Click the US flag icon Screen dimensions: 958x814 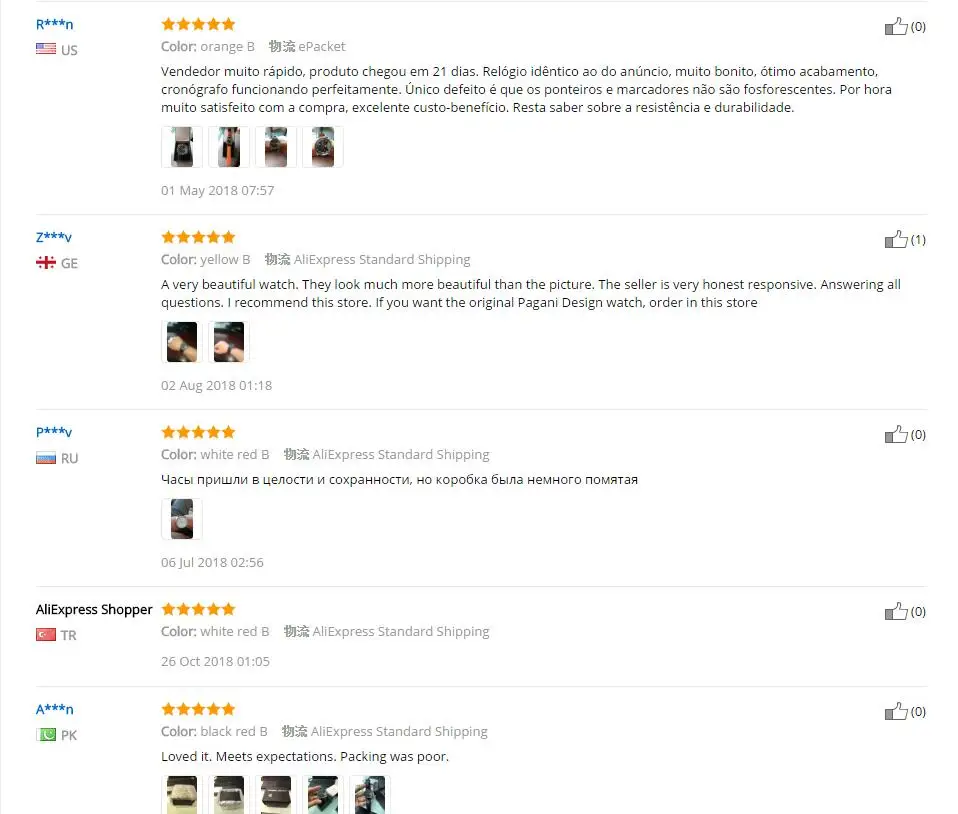(x=46, y=49)
